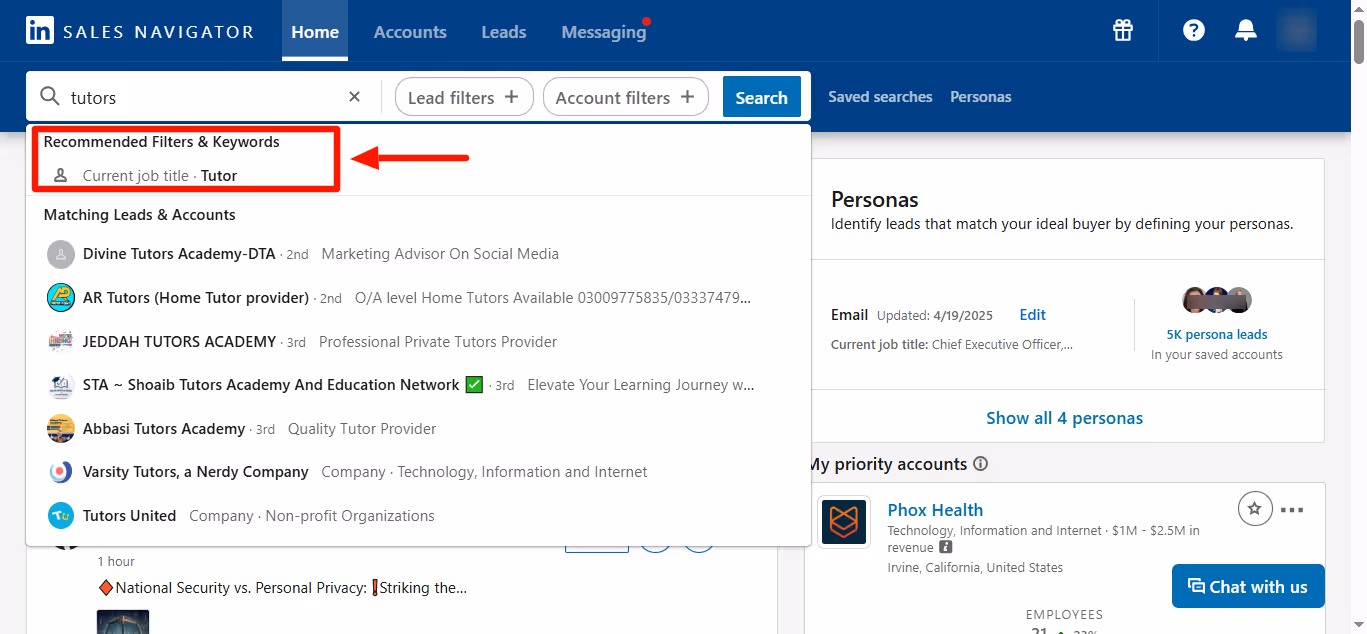Image resolution: width=1367 pixels, height=634 pixels.
Task: Open the notifications bell
Action: 1245,30
